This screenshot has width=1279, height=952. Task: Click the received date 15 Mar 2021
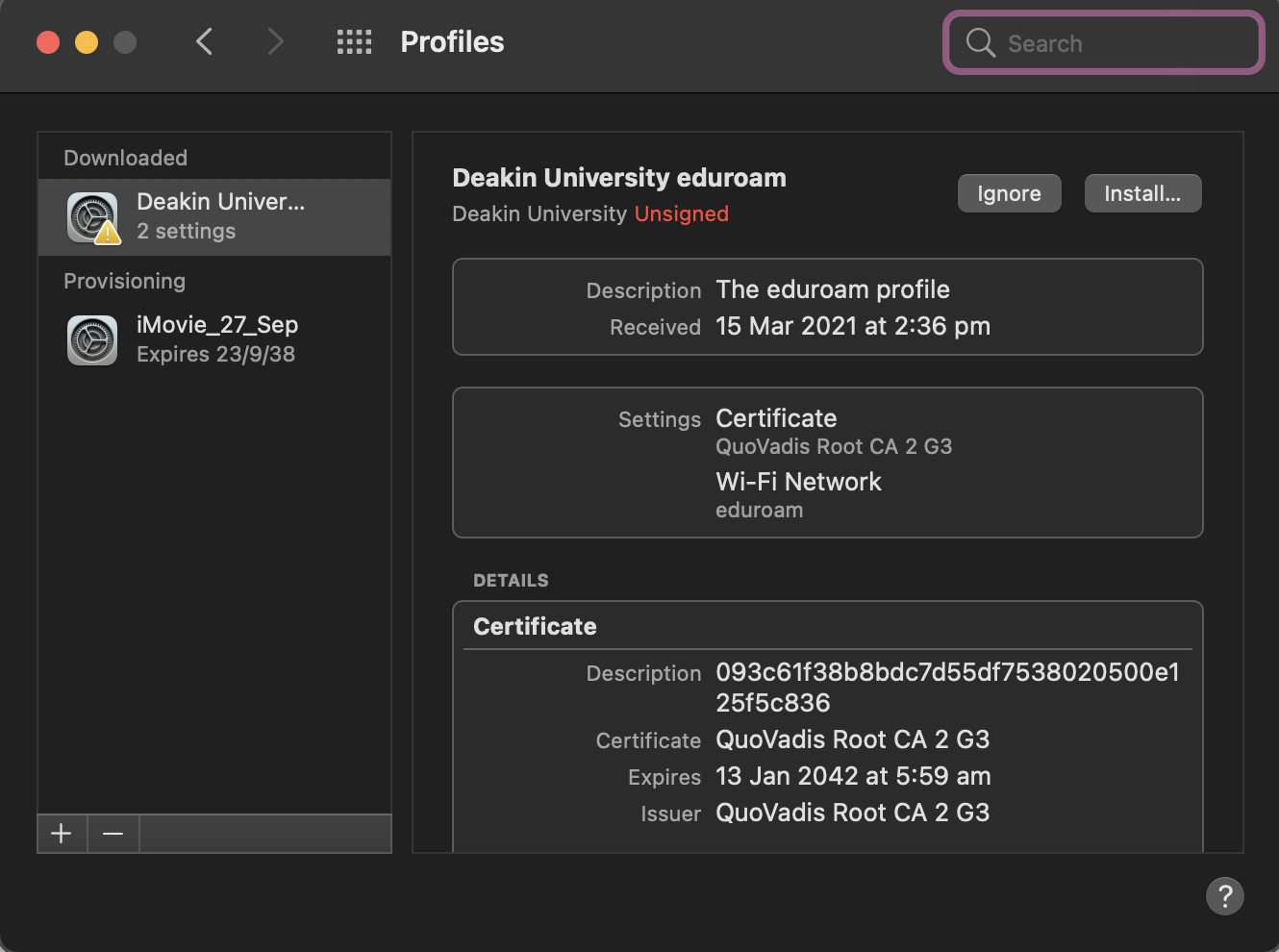pyautogui.click(x=853, y=326)
